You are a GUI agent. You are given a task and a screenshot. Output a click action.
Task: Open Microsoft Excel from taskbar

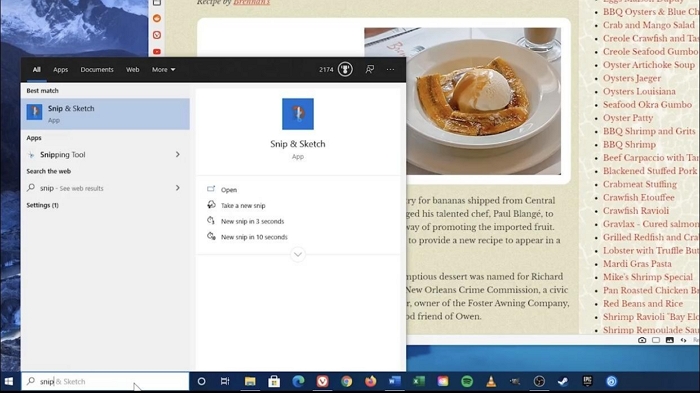[x=419, y=381]
